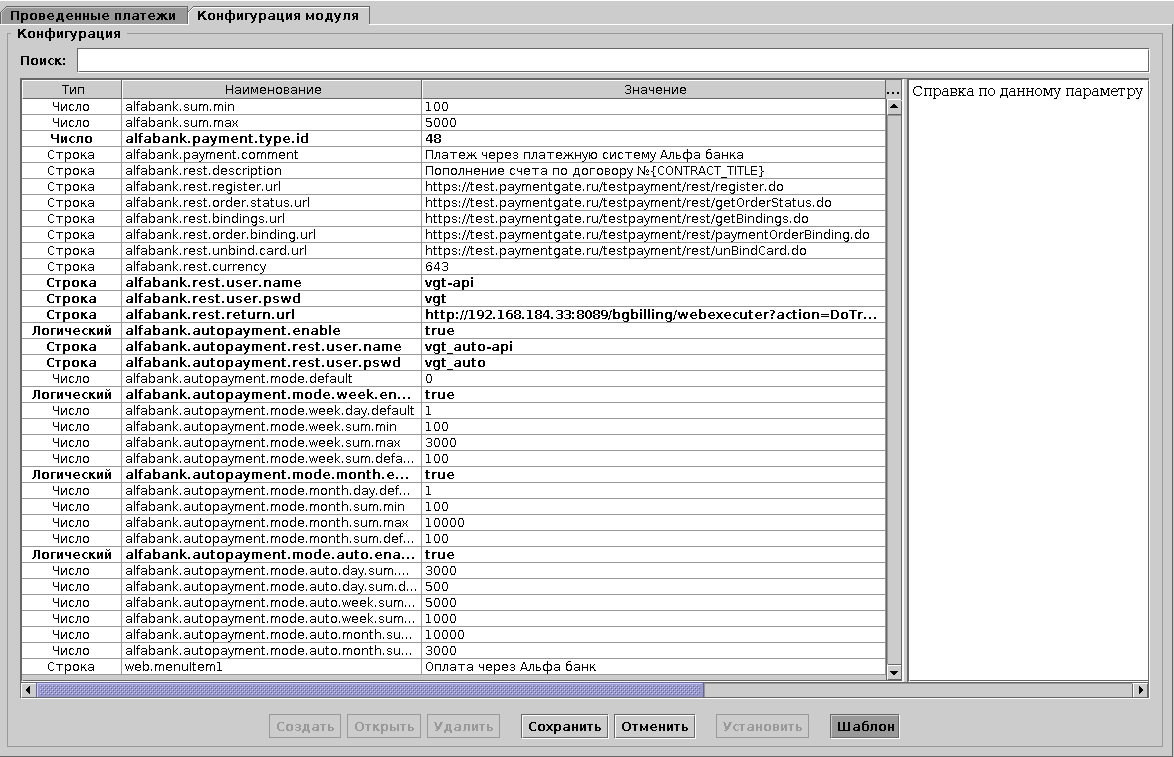Open the Шаблон dialog

click(862, 726)
